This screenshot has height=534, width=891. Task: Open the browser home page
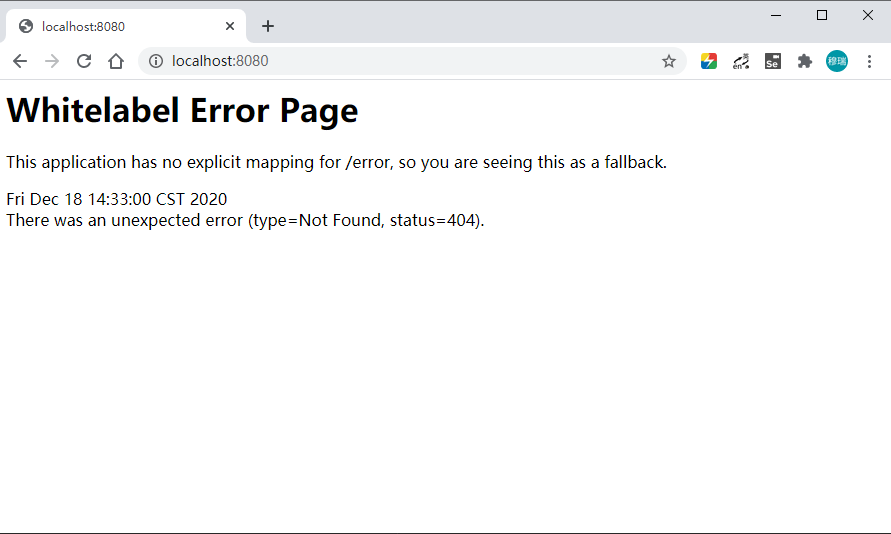tap(116, 61)
